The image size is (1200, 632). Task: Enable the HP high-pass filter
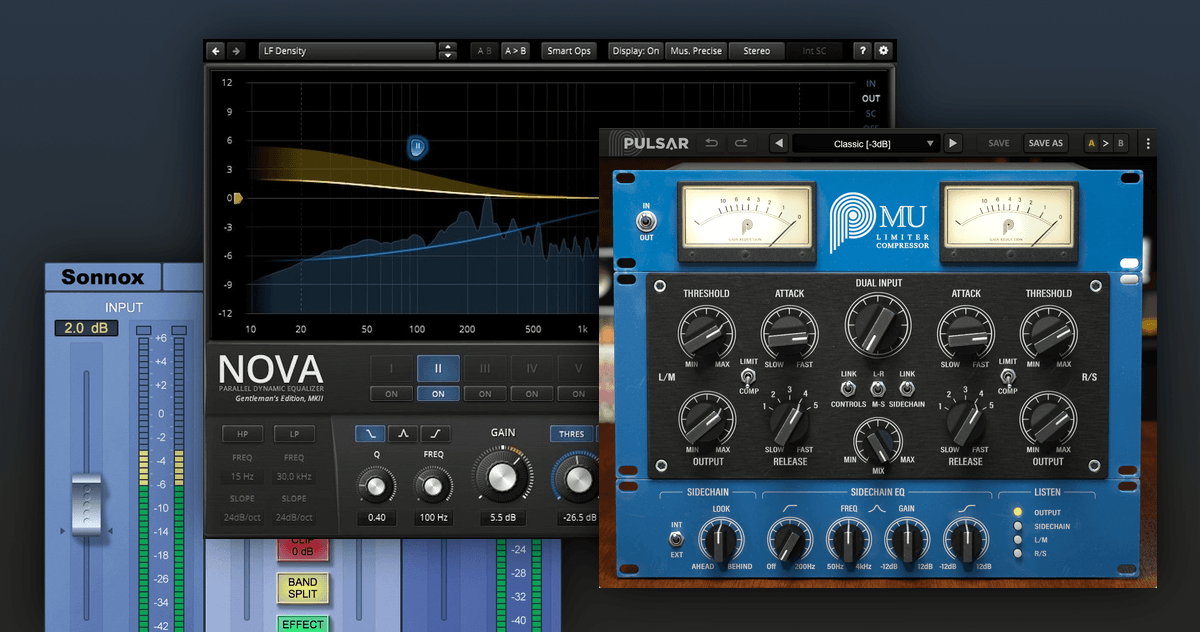242,434
